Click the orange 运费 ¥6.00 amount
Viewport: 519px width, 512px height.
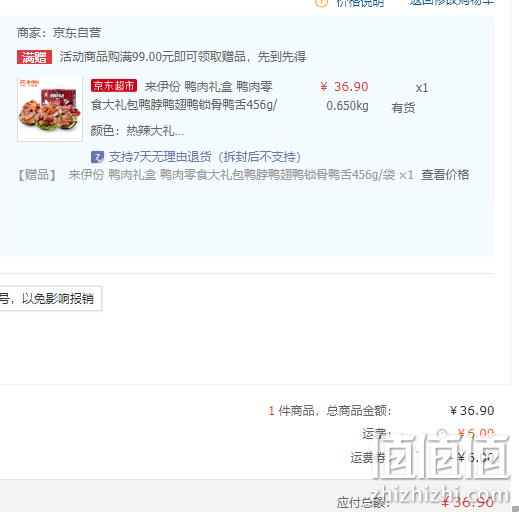pos(475,434)
